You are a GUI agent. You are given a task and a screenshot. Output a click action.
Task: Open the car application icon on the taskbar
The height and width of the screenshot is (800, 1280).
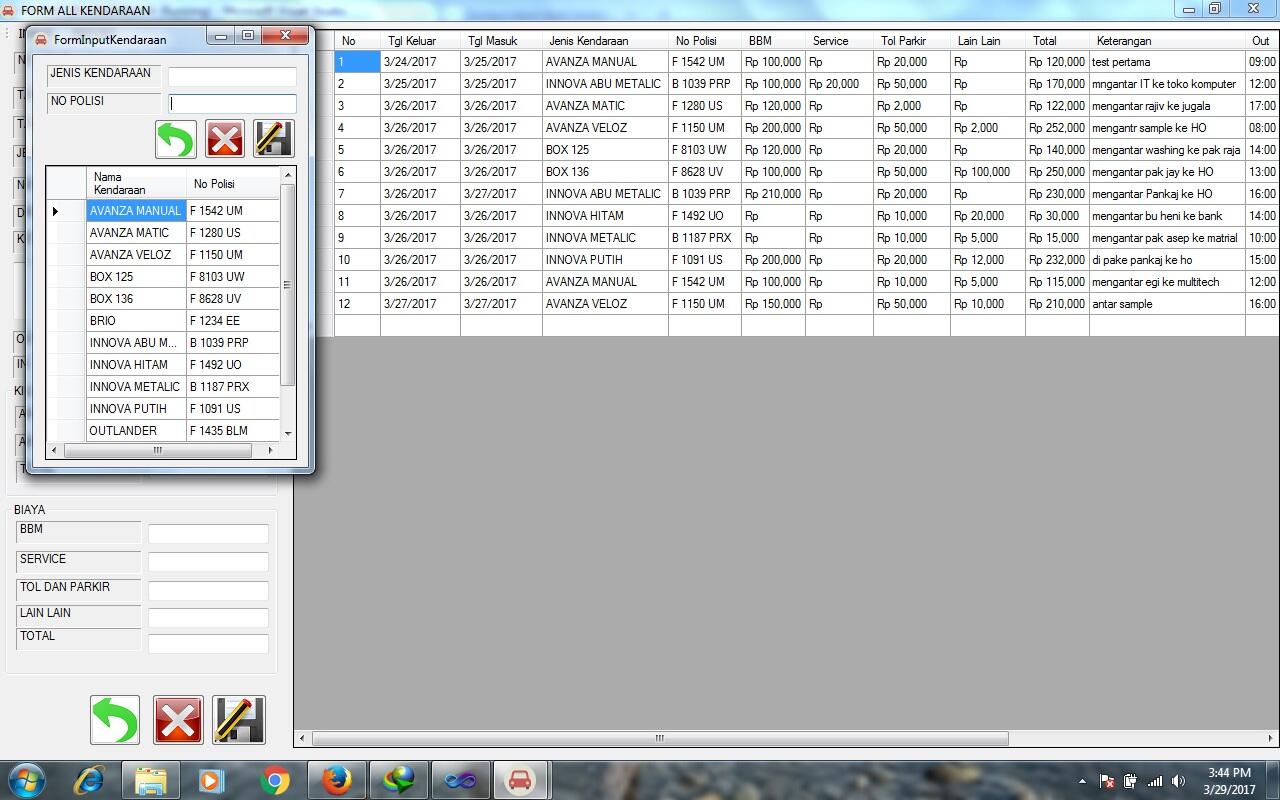coord(520,779)
